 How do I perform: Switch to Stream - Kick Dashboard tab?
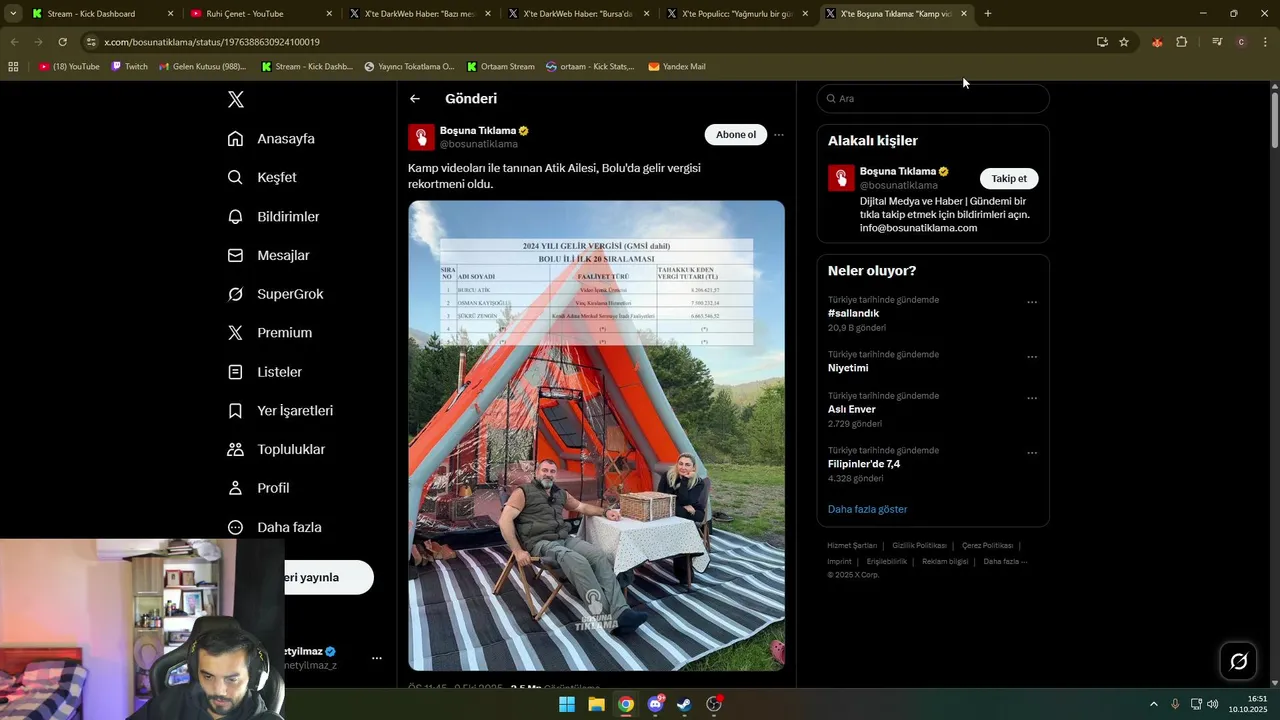point(101,14)
